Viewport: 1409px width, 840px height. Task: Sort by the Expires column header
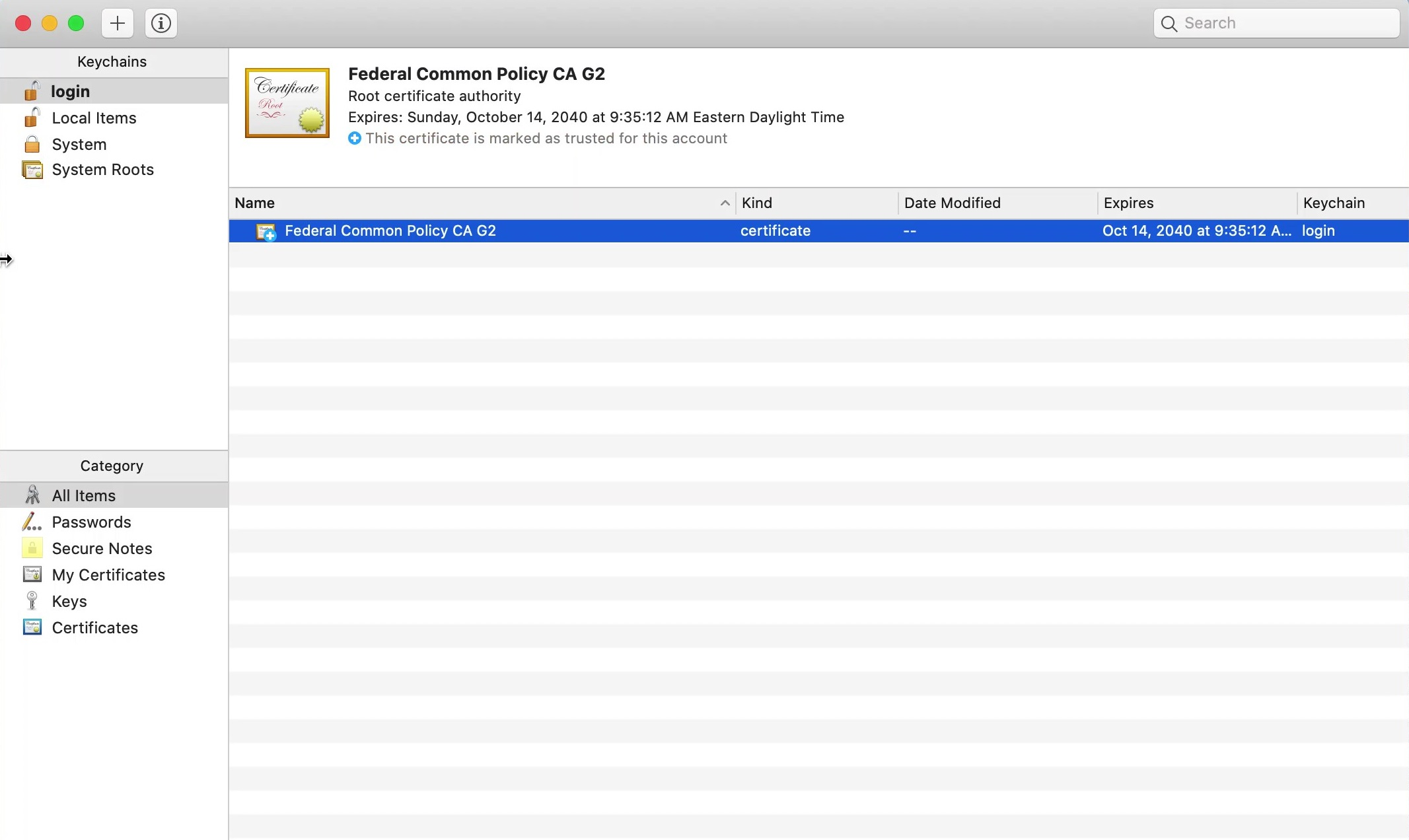pos(1128,203)
